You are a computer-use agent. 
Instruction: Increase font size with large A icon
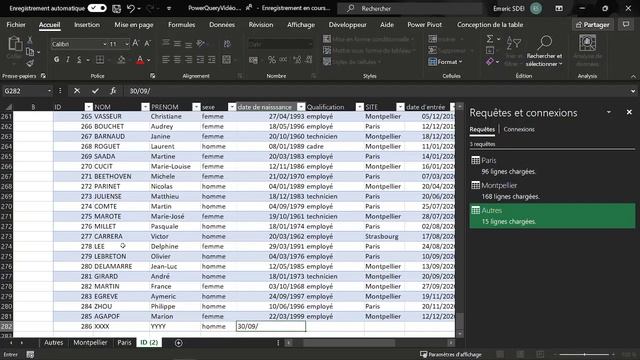[x=136, y=43]
